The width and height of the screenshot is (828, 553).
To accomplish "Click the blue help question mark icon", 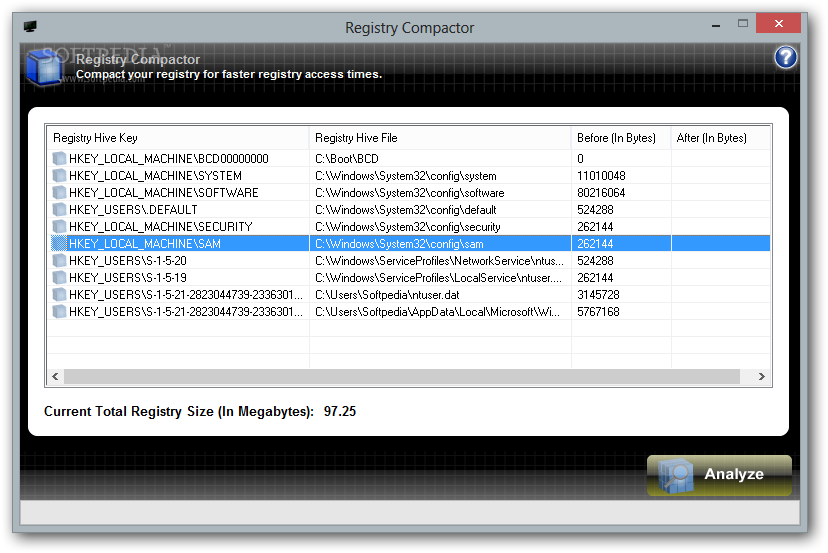I will (785, 57).
